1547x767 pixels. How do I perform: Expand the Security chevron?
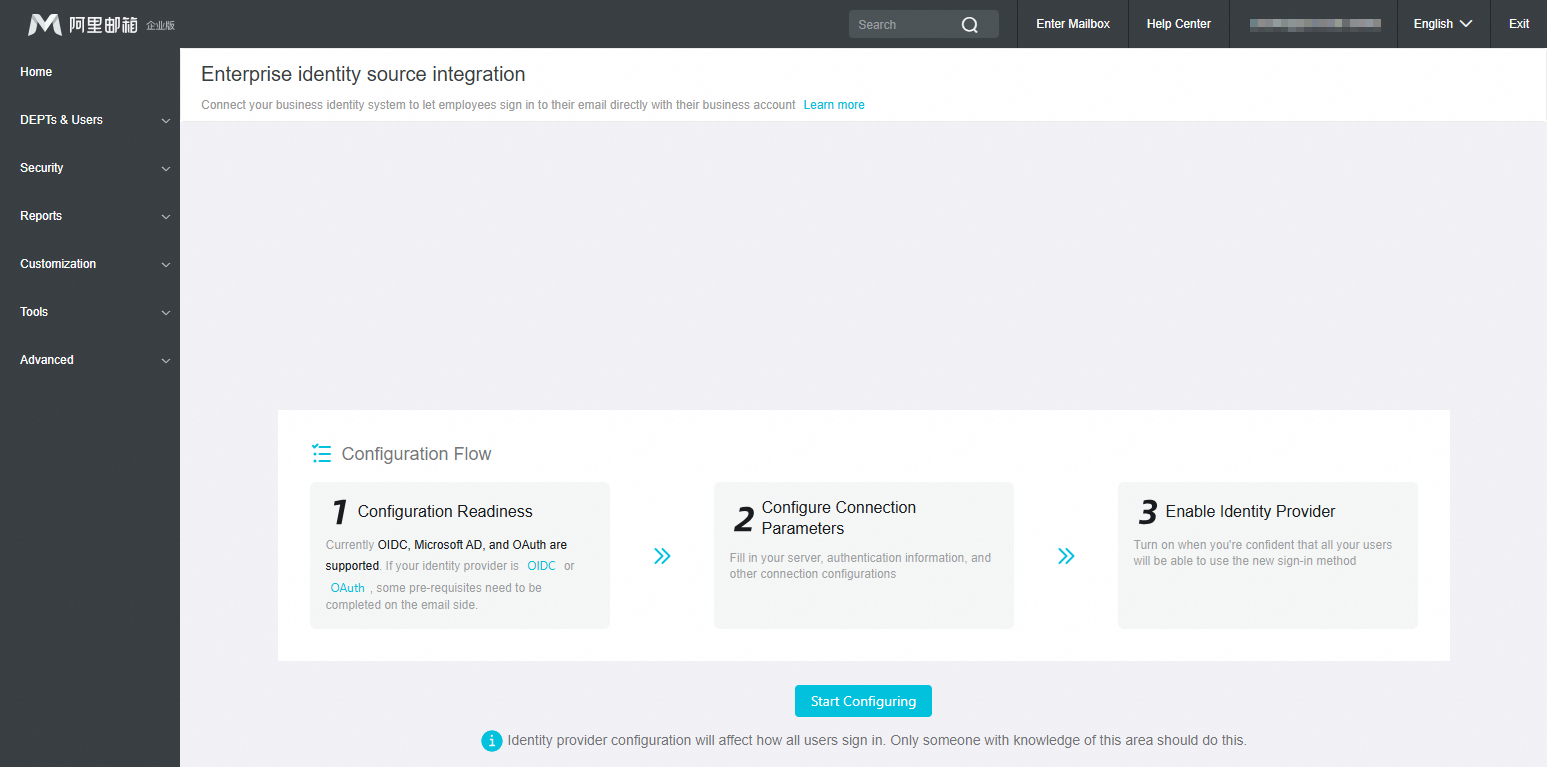(x=166, y=169)
